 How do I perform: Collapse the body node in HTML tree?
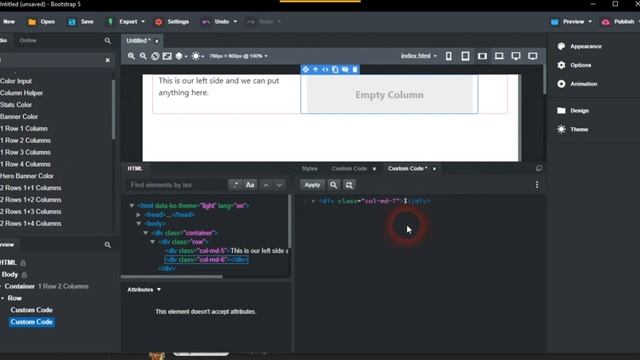[139, 224]
